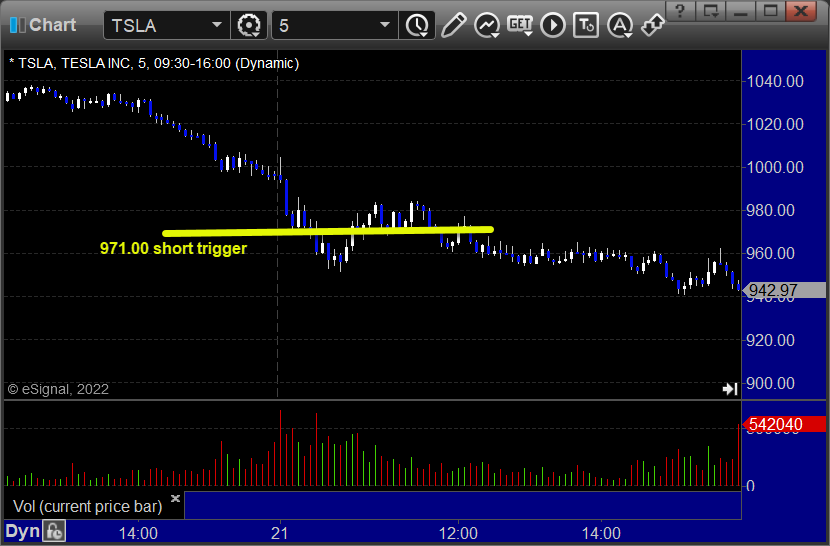Click the pop-out window button
The width and height of the screenshot is (830, 546).
(710, 11)
